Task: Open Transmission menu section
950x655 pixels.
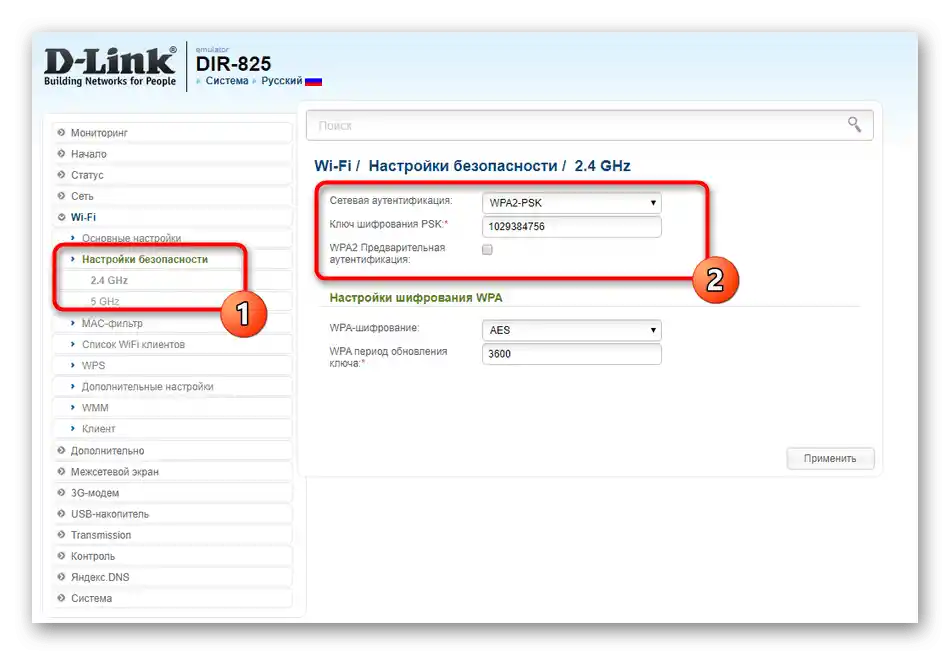Action: [x=101, y=535]
